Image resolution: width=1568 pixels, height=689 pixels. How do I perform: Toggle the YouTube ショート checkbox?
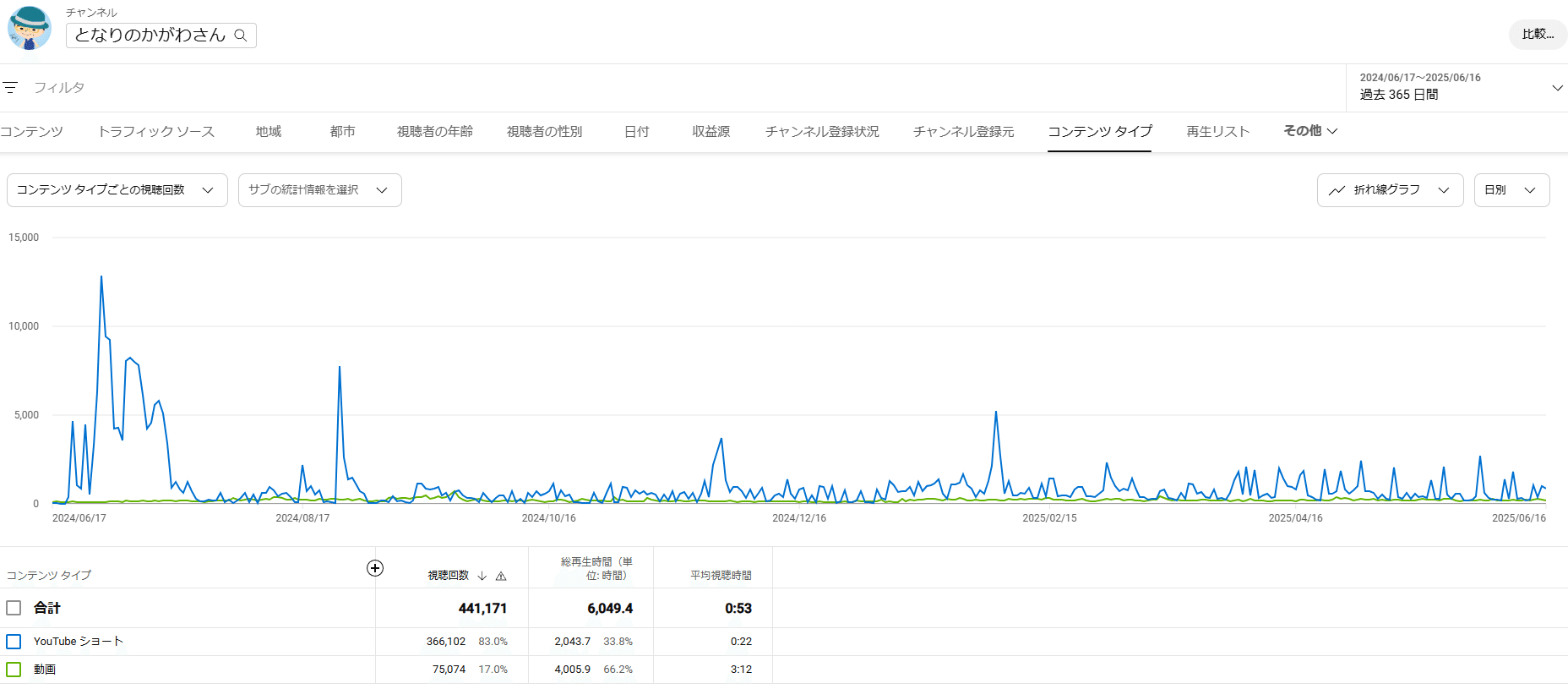[14, 642]
